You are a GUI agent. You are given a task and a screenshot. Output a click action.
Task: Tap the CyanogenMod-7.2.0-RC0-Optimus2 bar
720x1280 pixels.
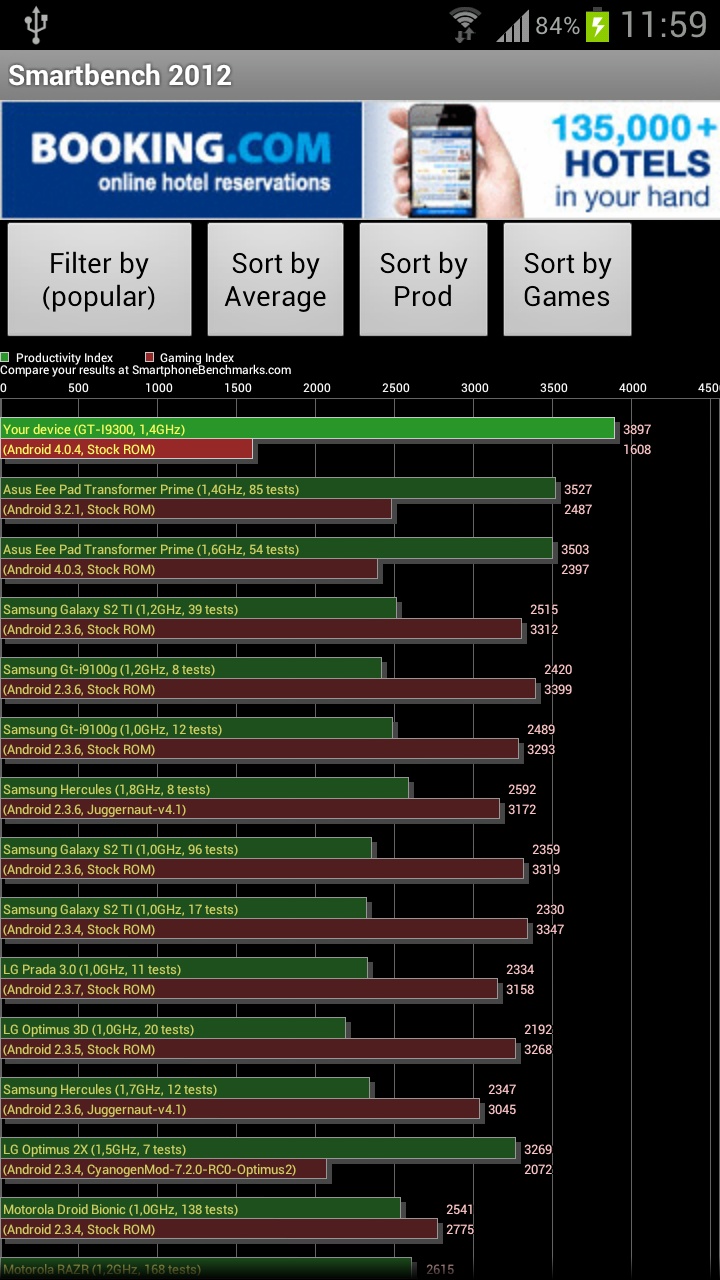coord(163,1169)
